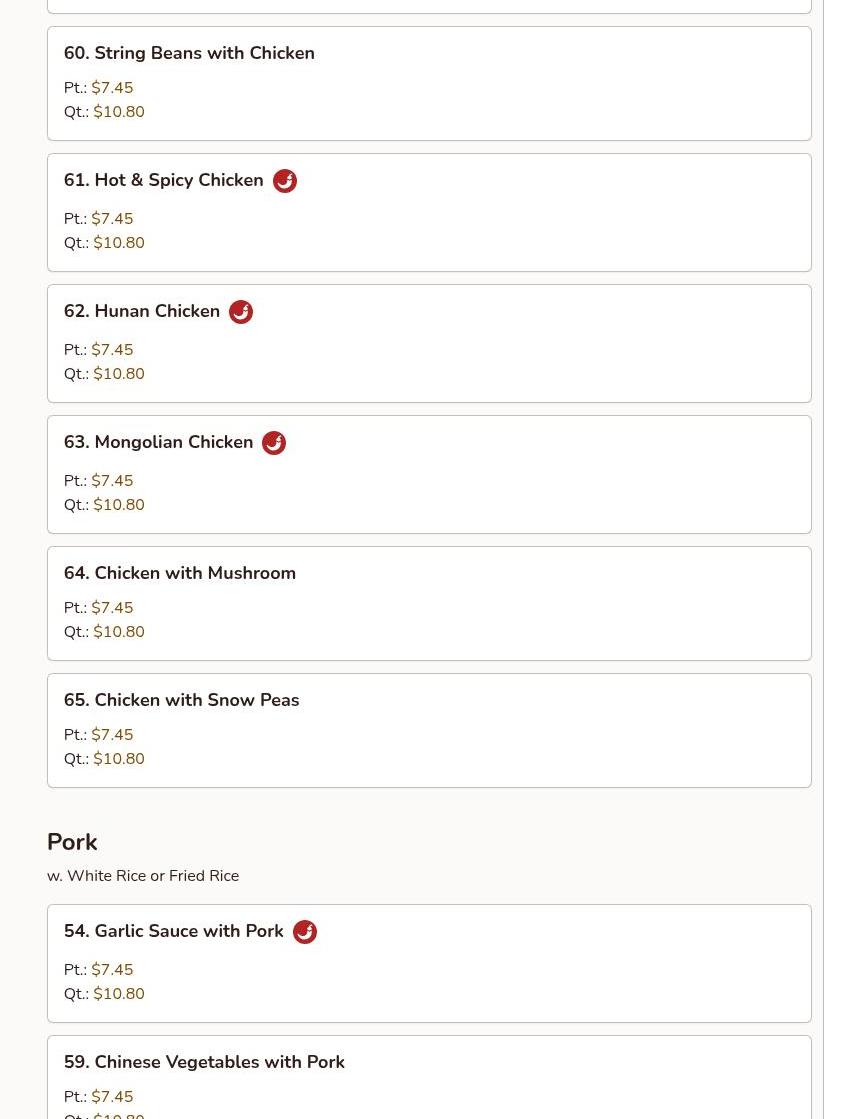Image resolution: width=844 pixels, height=1119 pixels.
Task: Click the spicy pepper icon next to Hunan Chicken
Action: click(240, 312)
